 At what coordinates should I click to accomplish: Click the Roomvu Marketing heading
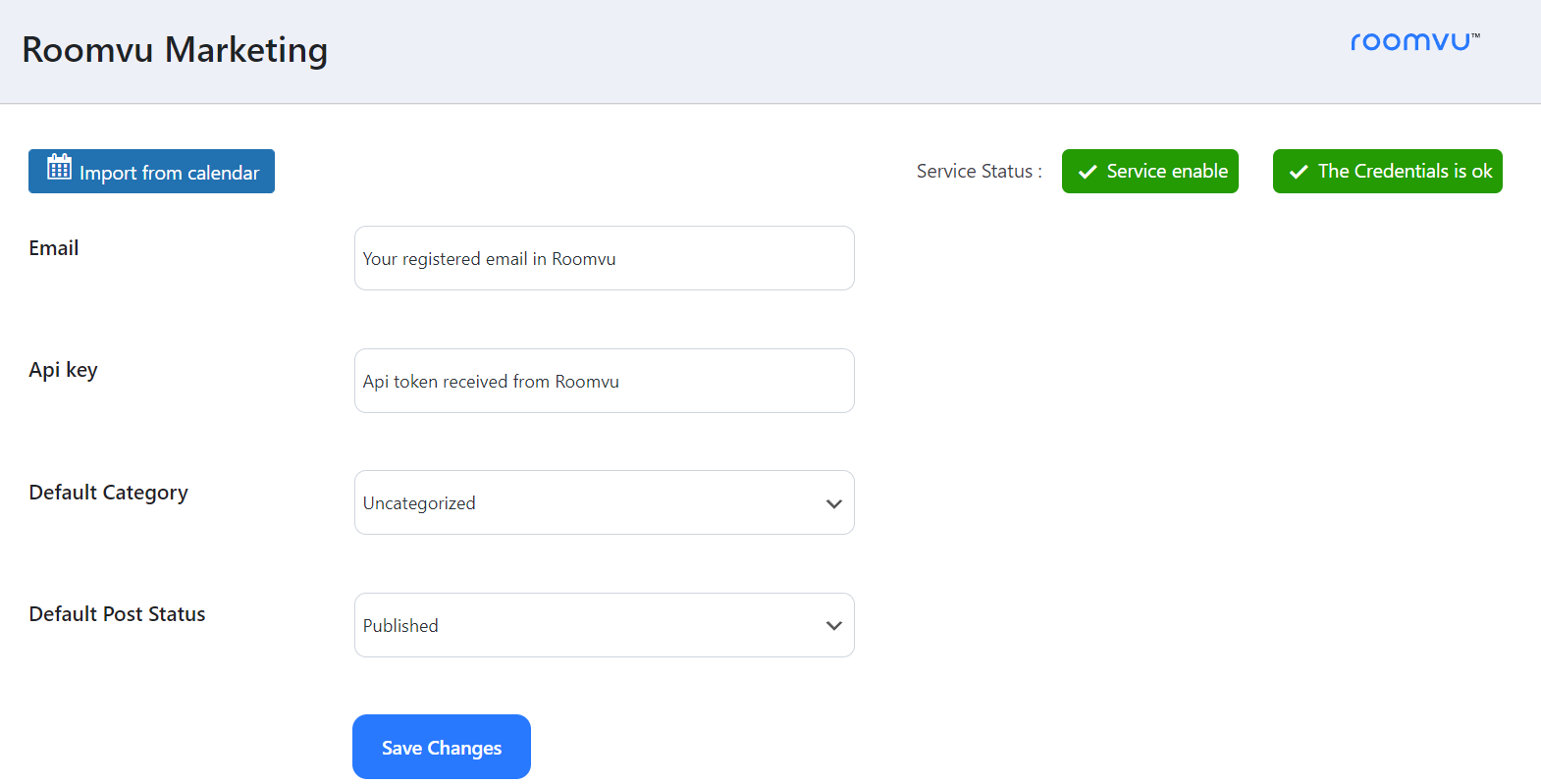click(x=175, y=50)
